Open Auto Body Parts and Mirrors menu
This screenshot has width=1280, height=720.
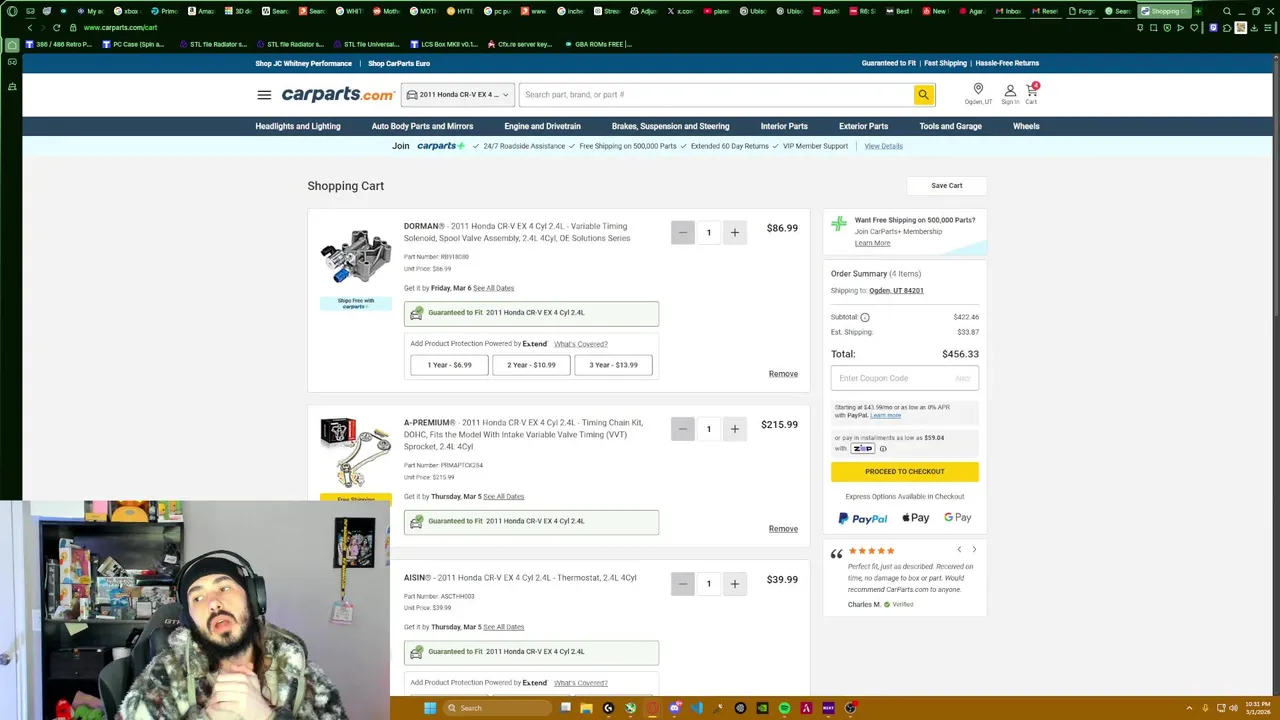422,127
